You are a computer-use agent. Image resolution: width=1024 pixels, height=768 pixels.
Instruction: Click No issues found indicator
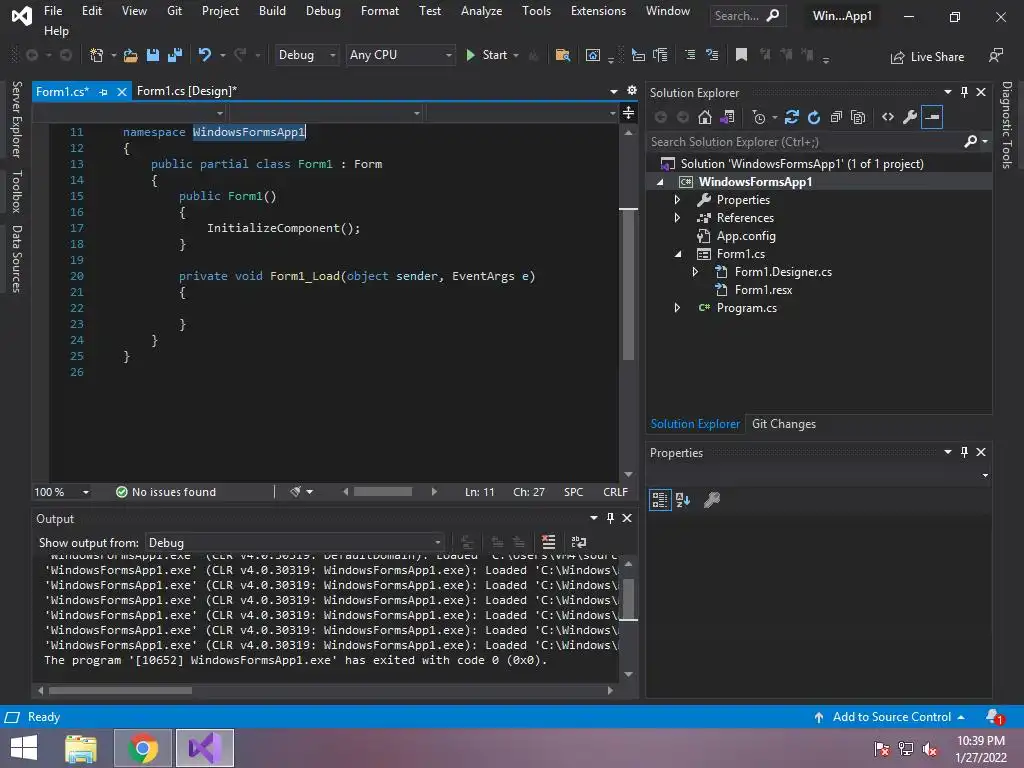tap(166, 492)
